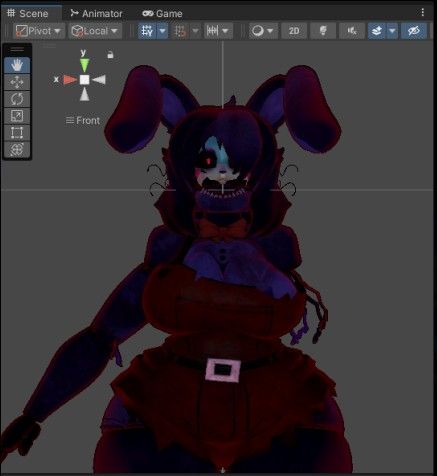Viewport: 437px width, 476px height.
Task: Switch to the Animator tab
Action: click(96, 14)
